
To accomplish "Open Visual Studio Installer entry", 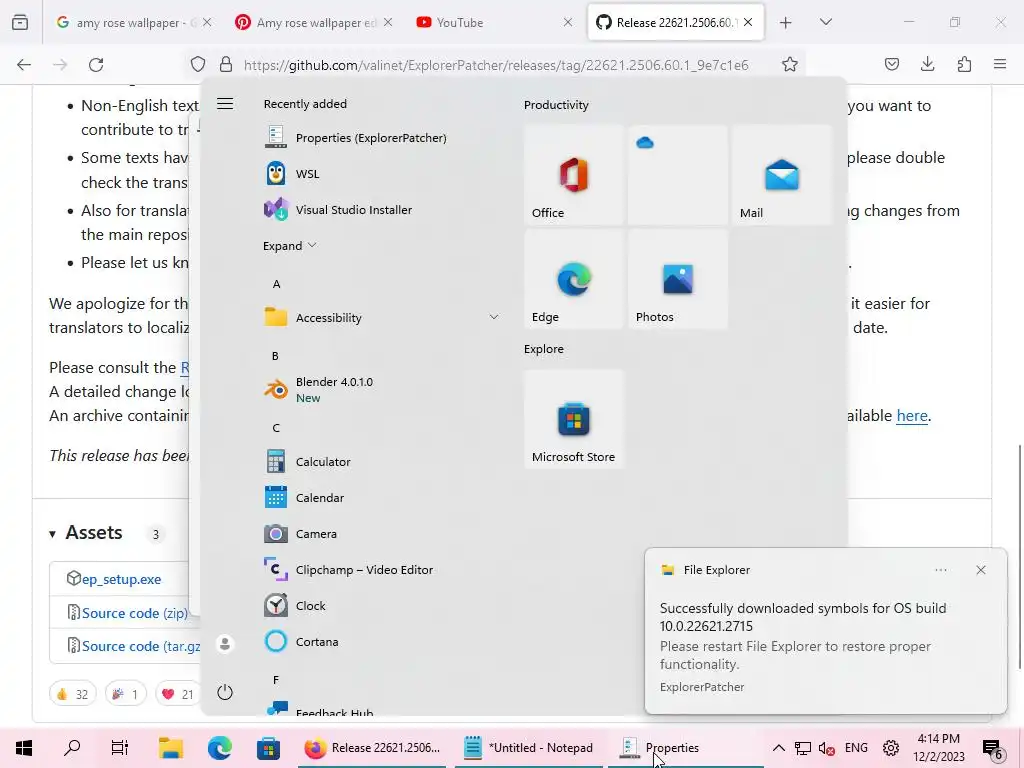I will 338,210.
